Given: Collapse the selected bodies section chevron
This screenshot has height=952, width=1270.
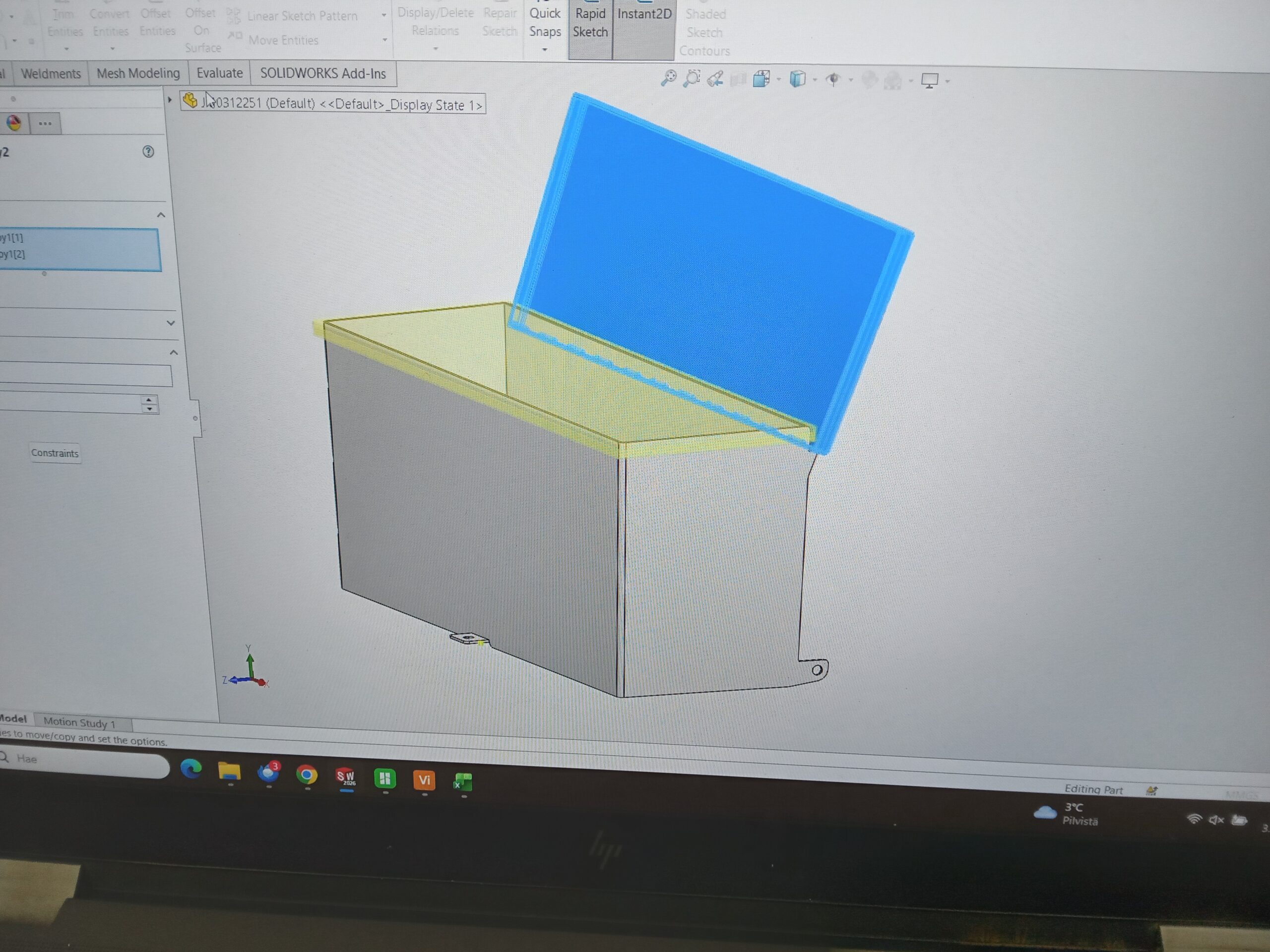Looking at the screenshot, I should (161, 215).
